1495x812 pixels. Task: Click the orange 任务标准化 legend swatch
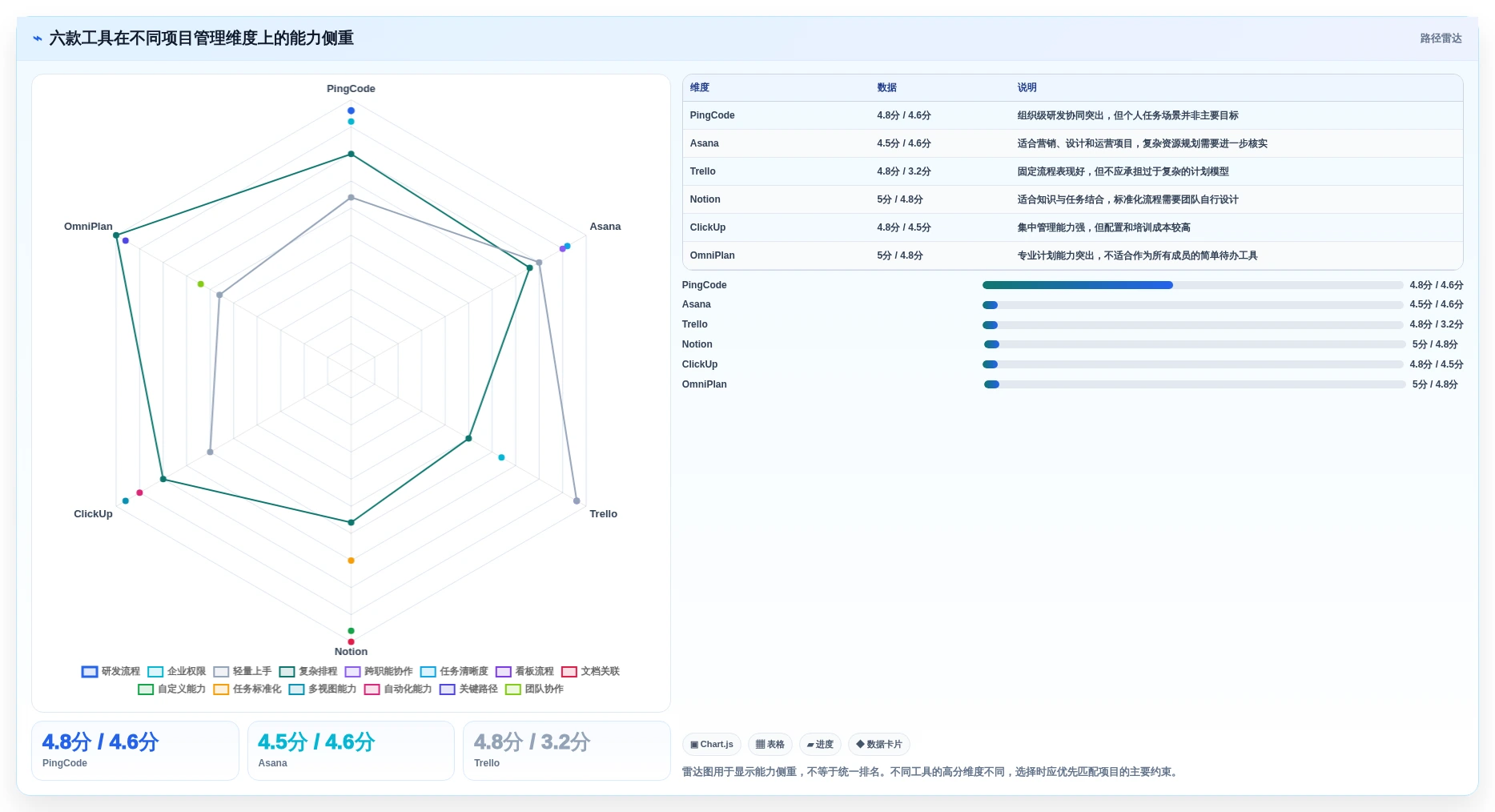[x=221, y=689]
